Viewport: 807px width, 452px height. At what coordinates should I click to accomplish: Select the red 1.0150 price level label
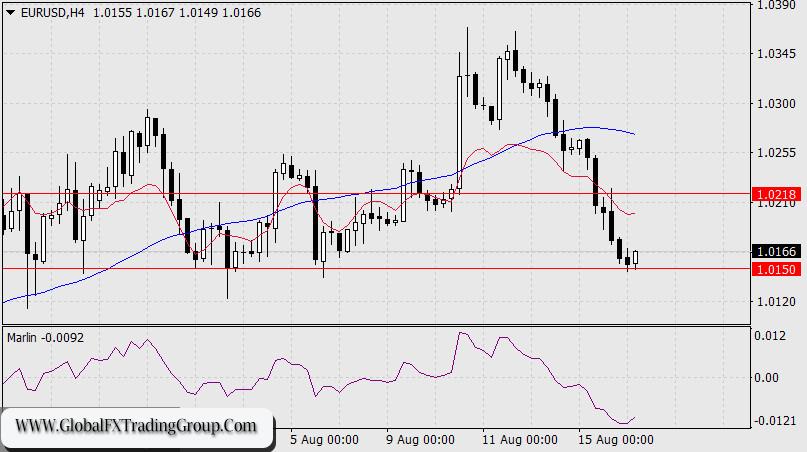pyautogui.click(x=777, y=269)
